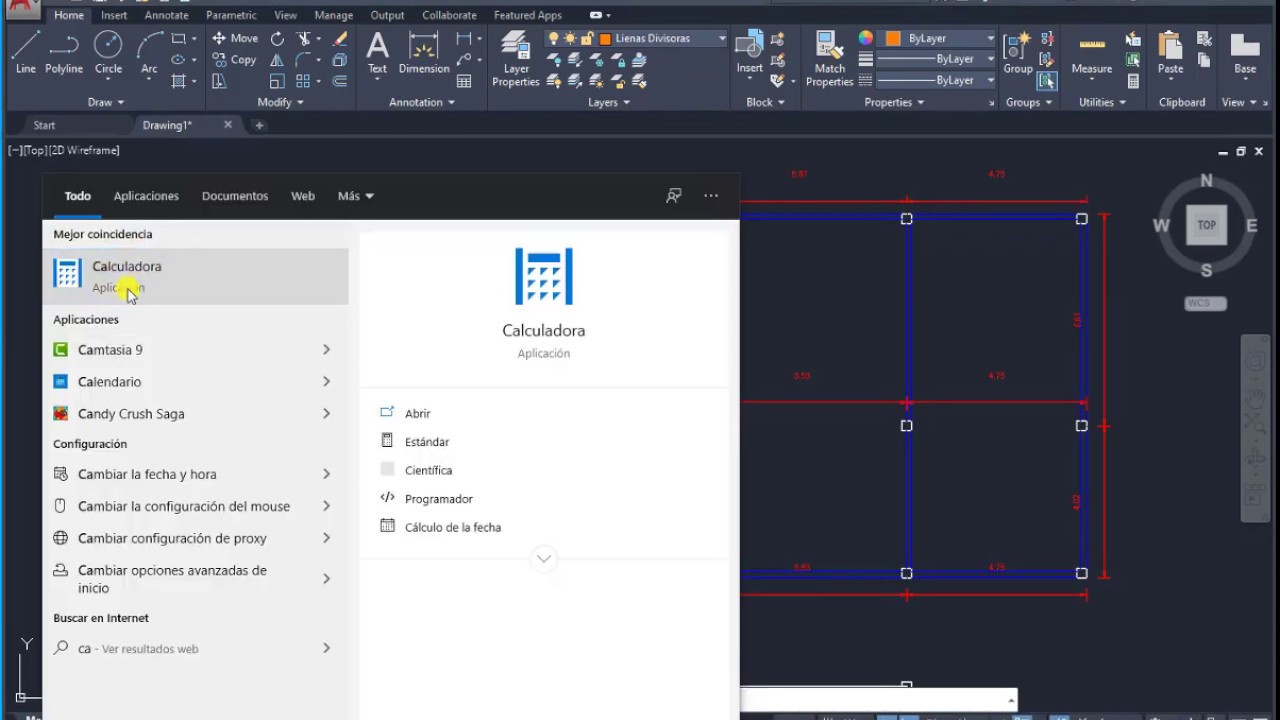Screen dimensions: 1280x720
Task: Expand the Draw panel
Action: [106, 102]
